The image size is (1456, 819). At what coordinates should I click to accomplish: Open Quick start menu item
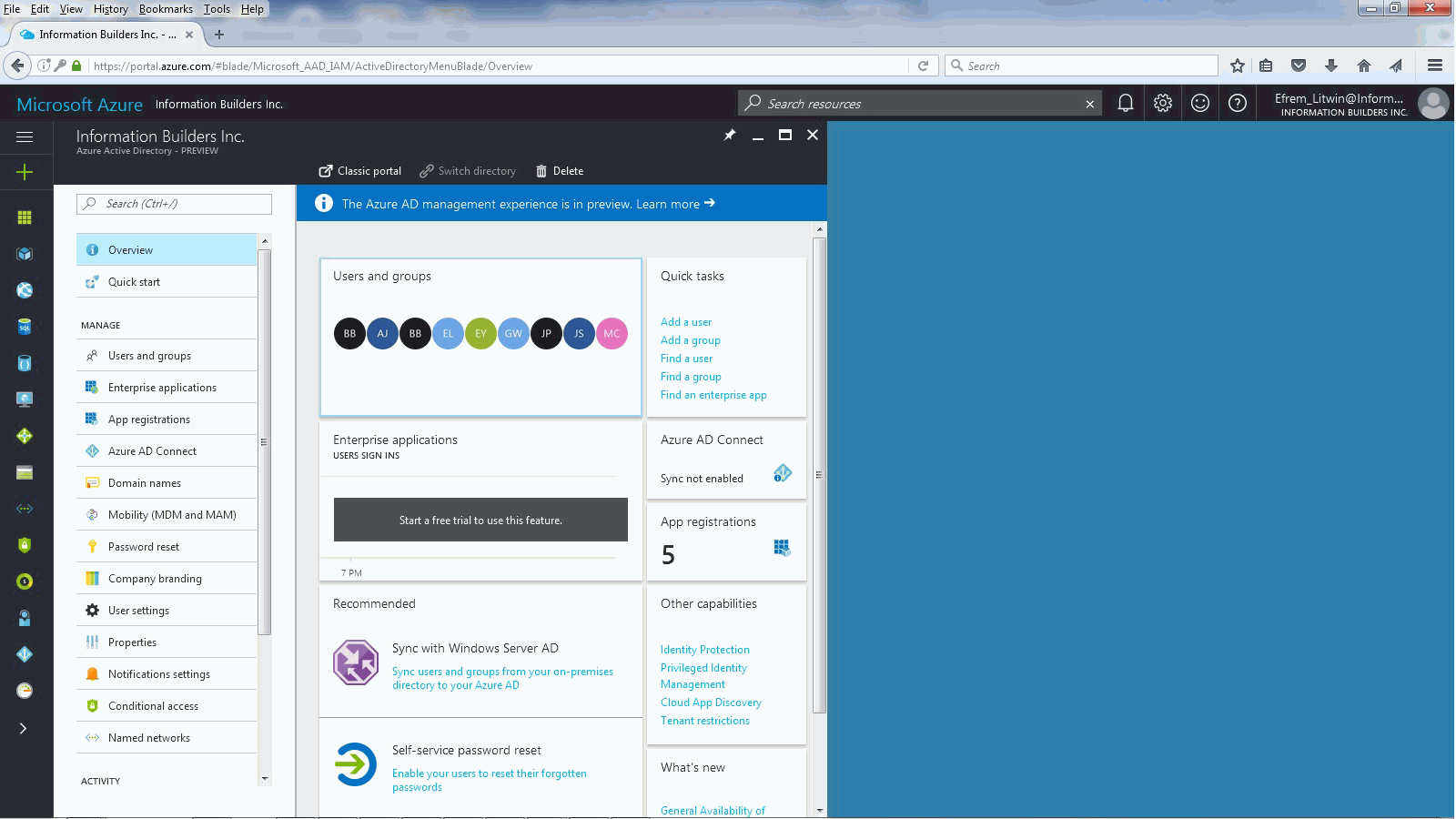[x=167, y=281]
